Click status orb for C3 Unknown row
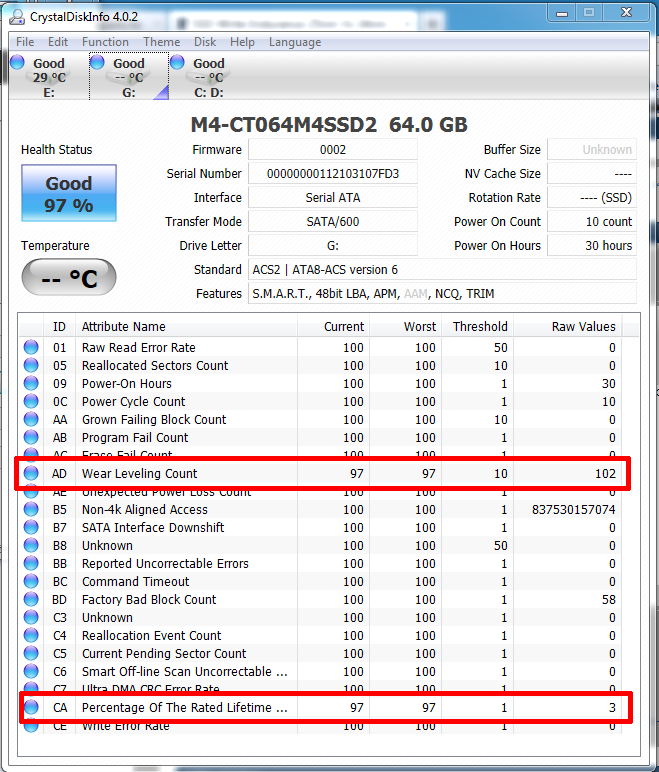Image resolution: width=659 pixels, height=772 pixels. pos(31,617)
